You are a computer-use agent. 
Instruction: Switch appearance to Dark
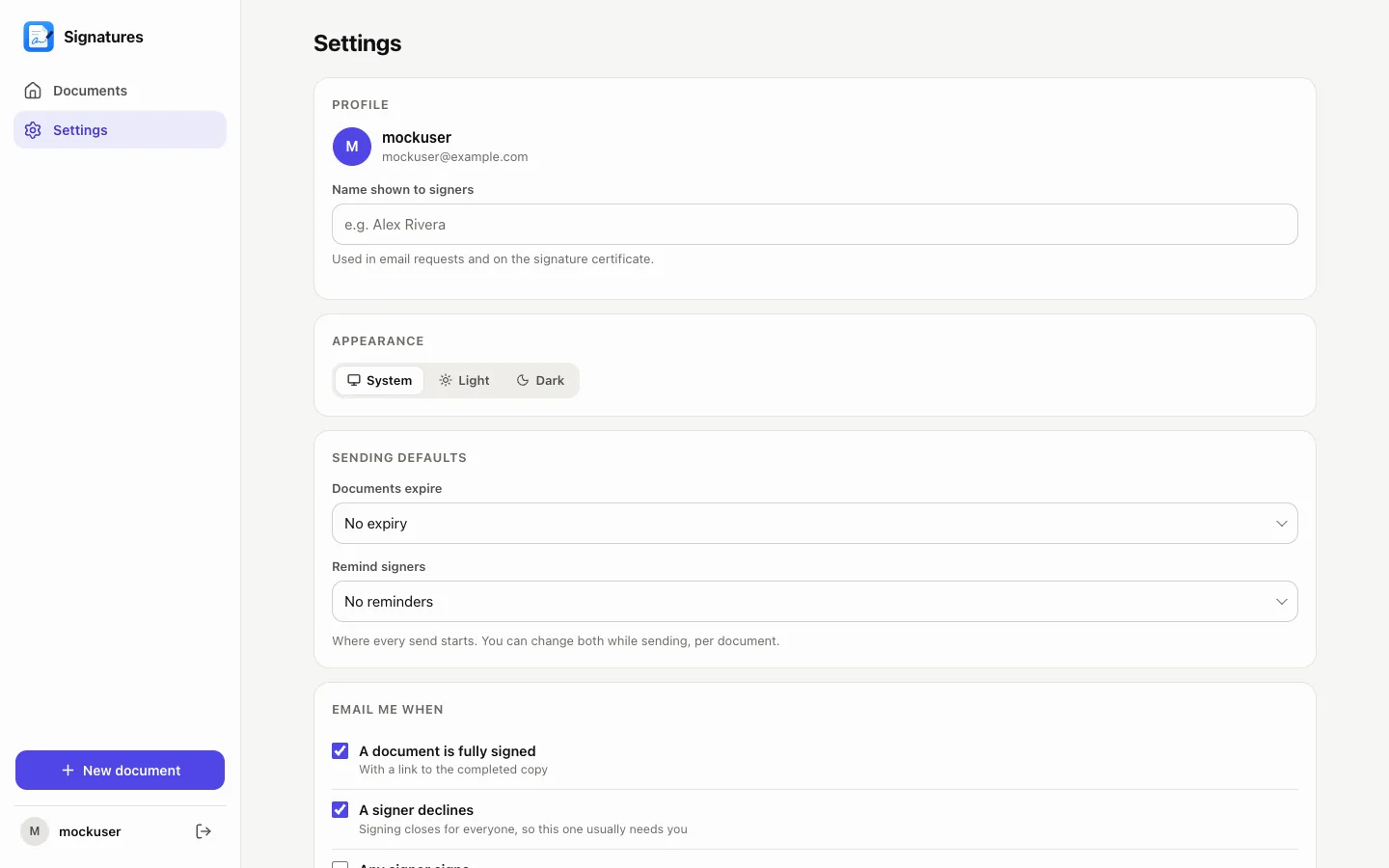pos(540,380)
